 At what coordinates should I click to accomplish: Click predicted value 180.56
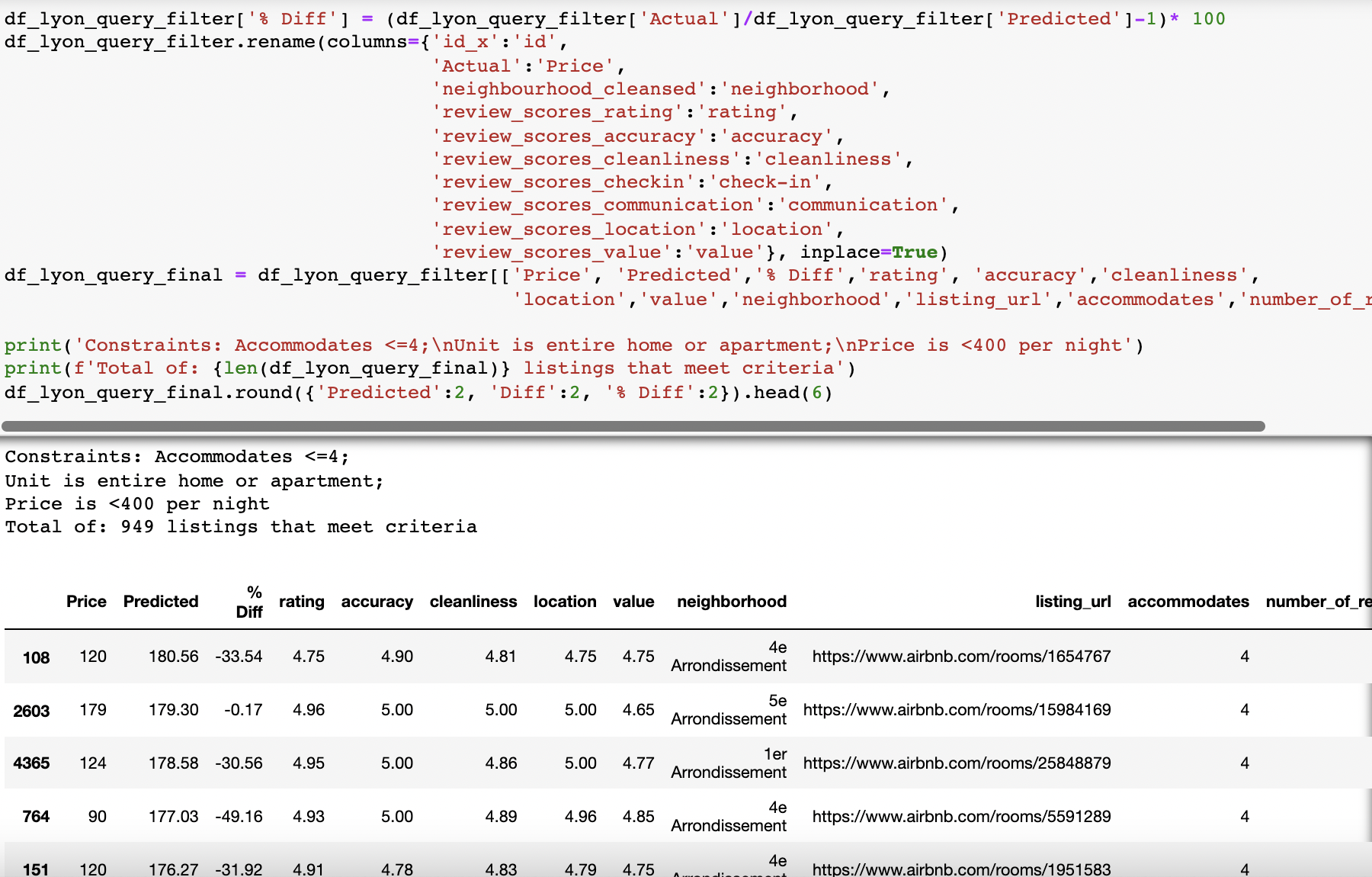coord(174,657)
